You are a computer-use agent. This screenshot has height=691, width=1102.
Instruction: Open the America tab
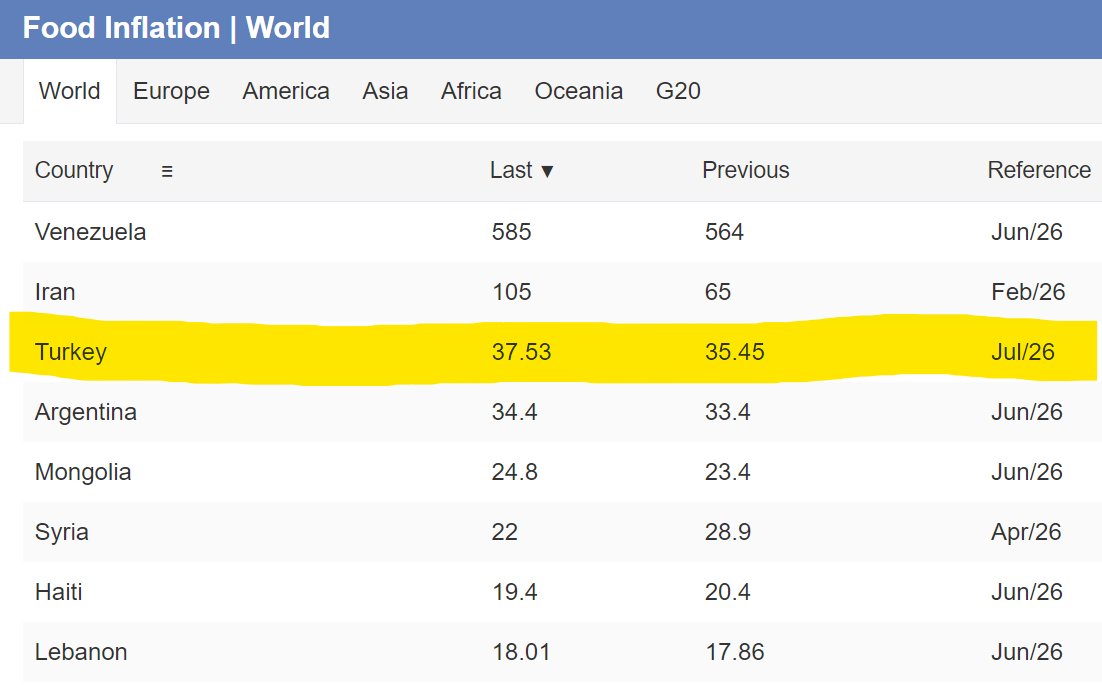coord(286,91)
